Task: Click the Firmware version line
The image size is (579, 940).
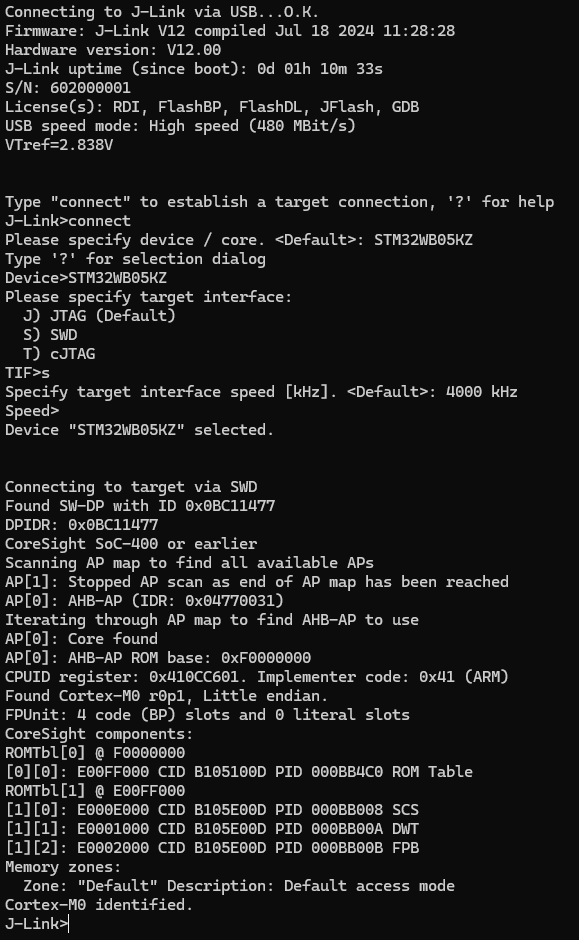Action: [230, 31]
